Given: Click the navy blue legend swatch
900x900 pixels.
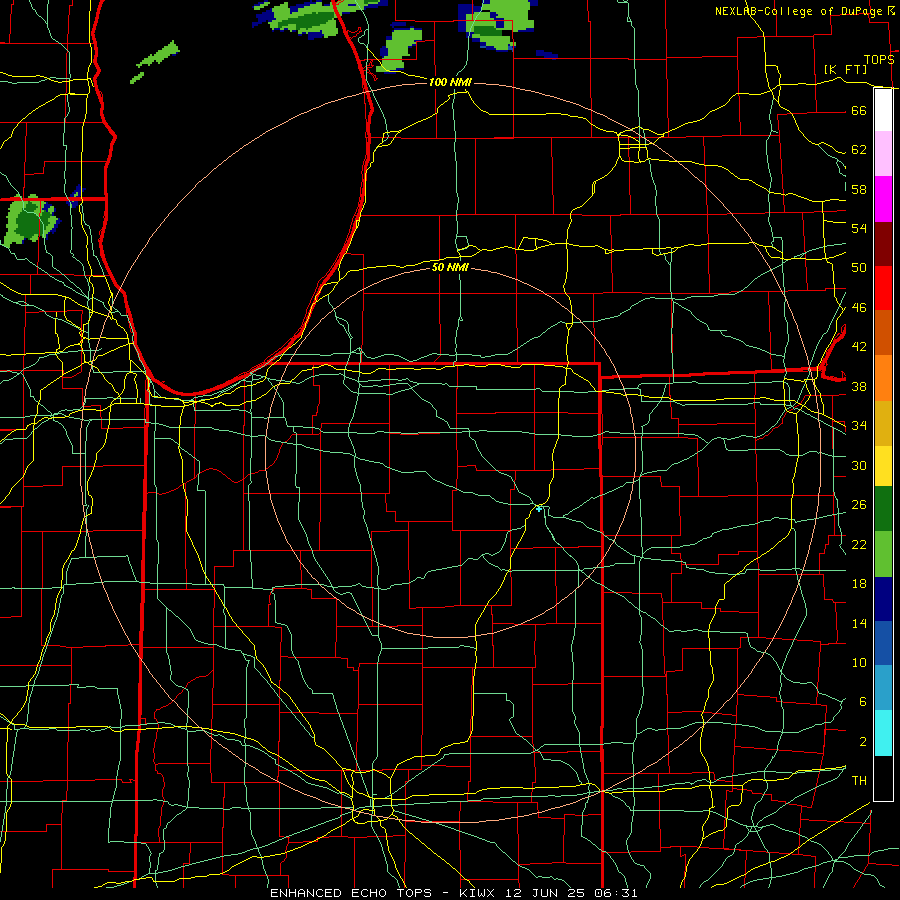Looking at the screenshot, I should [883, 599].
